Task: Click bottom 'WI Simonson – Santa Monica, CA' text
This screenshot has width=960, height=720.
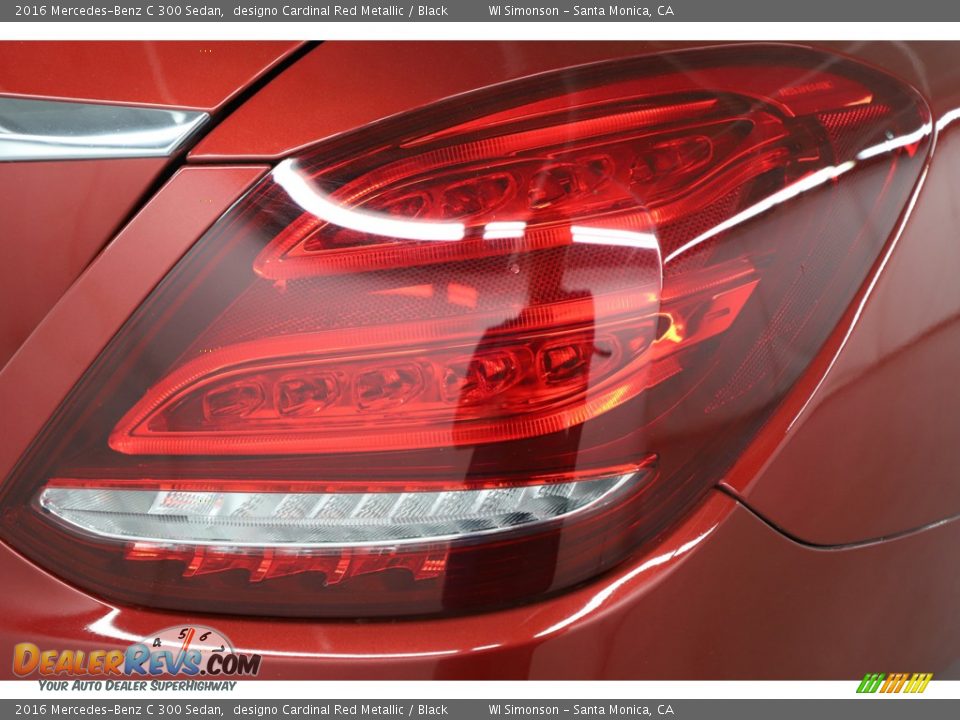Action: [581, 710]
